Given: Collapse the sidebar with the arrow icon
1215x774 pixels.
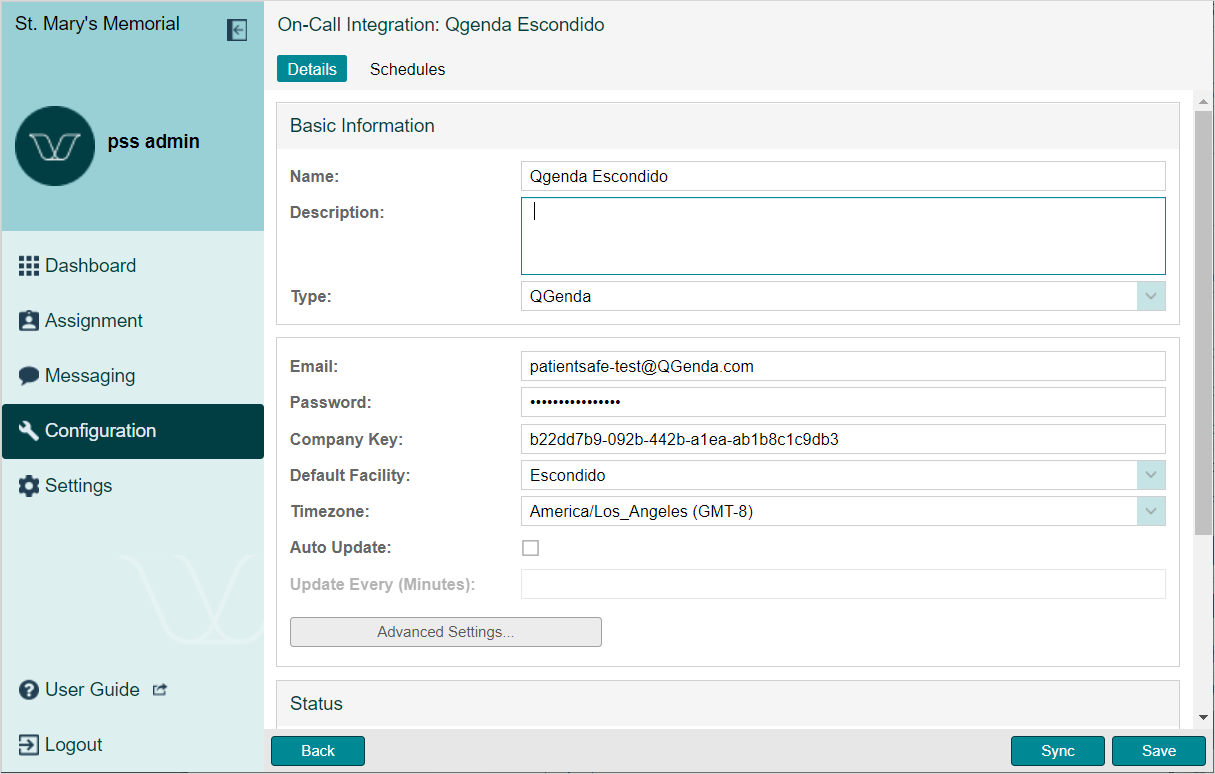Looking at the screenshot, I should (x=237, y=30).
